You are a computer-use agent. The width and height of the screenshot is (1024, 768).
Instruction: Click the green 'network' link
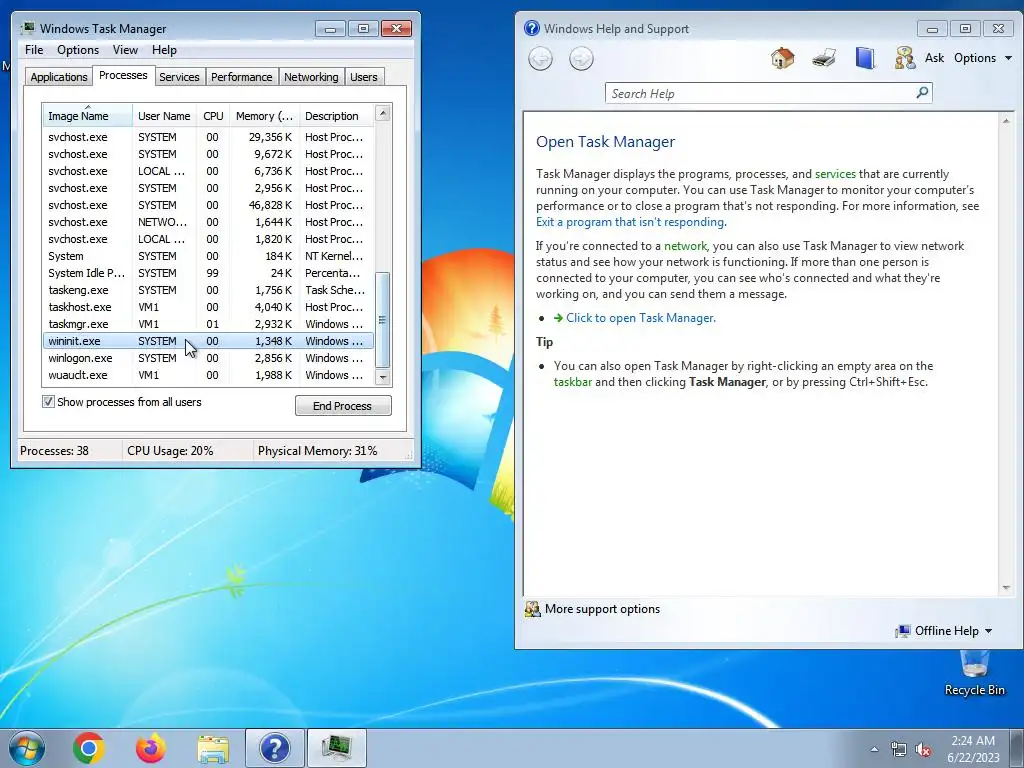coord(685,246)
